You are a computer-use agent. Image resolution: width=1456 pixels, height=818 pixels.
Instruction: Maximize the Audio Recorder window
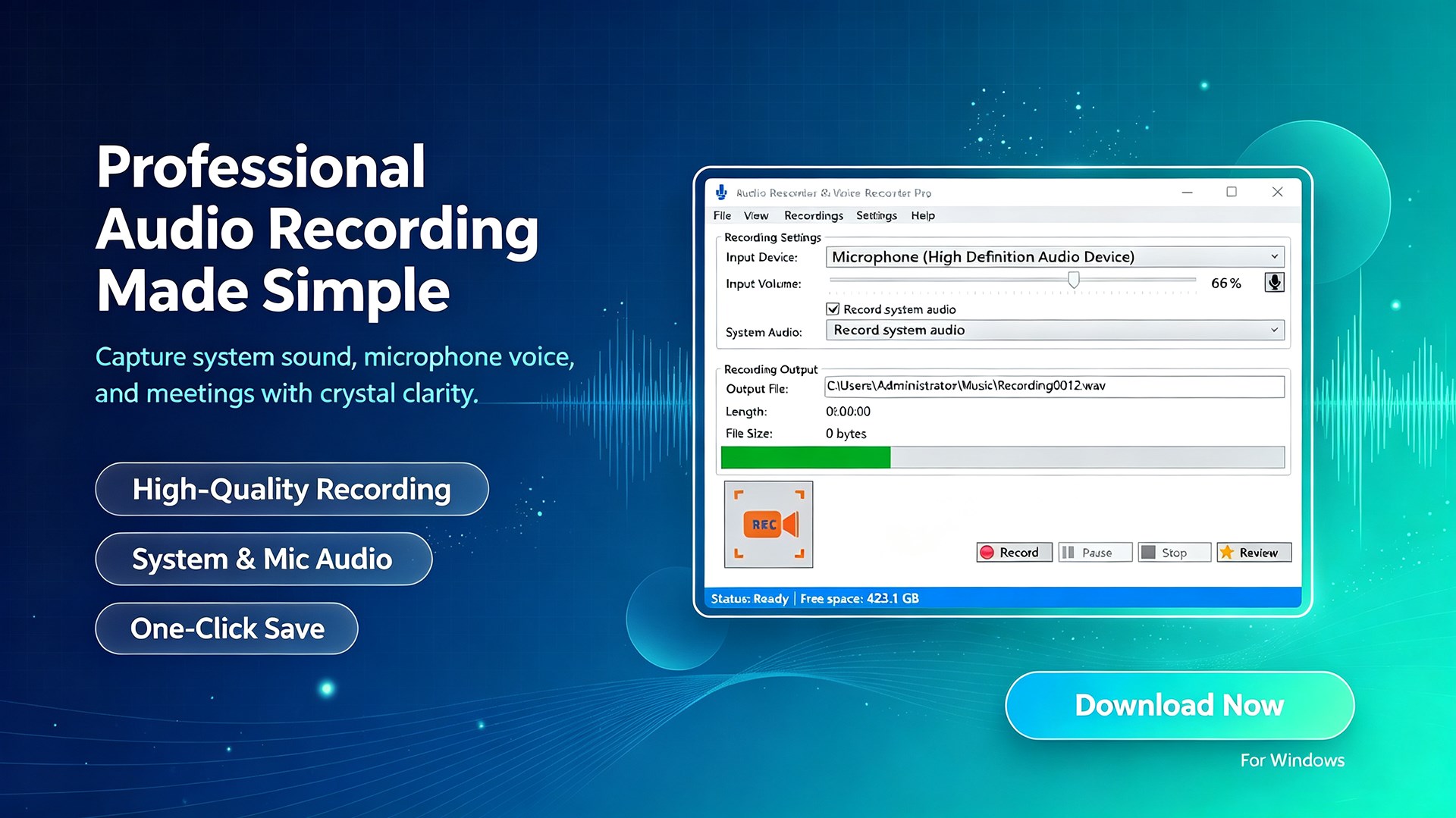(x=1232, y=192)
